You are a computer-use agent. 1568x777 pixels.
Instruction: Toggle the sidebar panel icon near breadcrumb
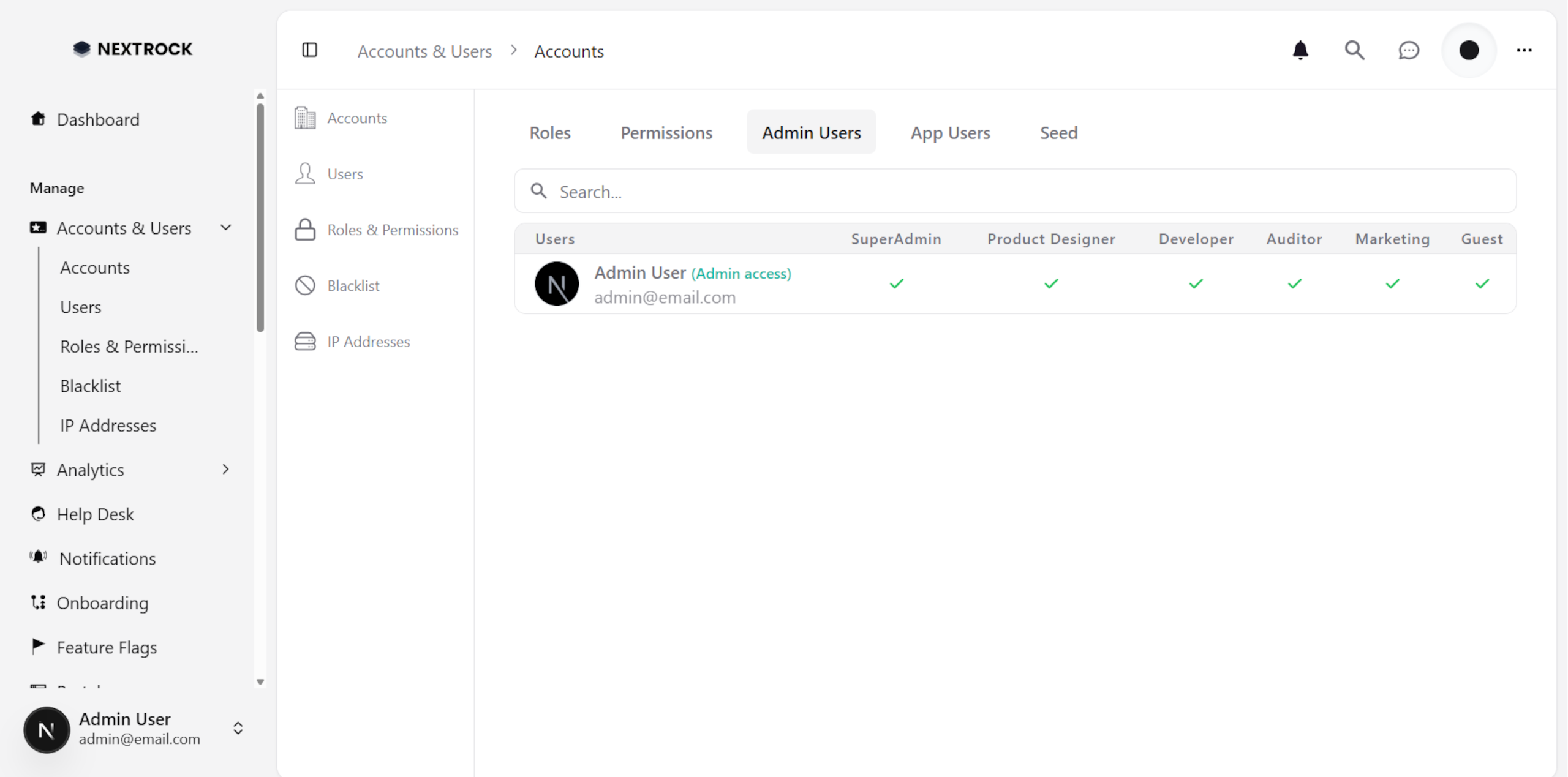click(x=309, y=50)
